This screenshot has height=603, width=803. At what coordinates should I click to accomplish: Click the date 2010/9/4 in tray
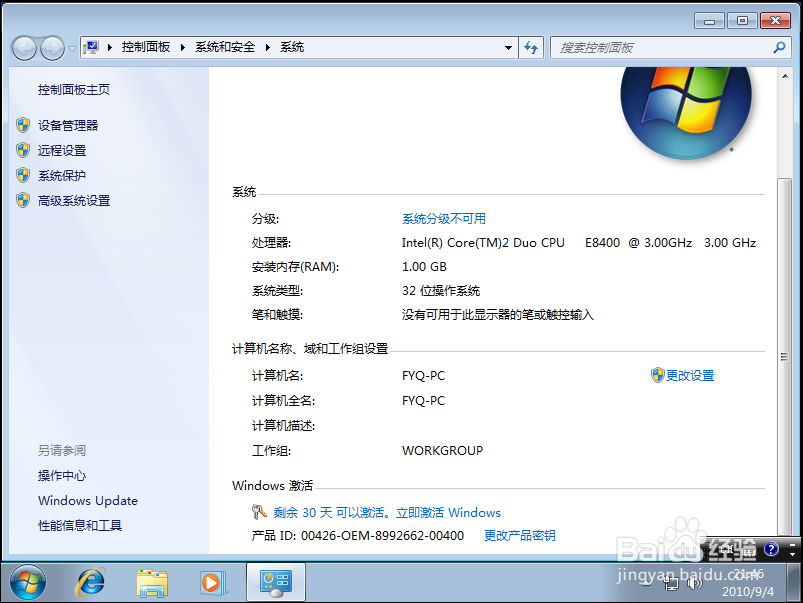[x=748, y=592]
